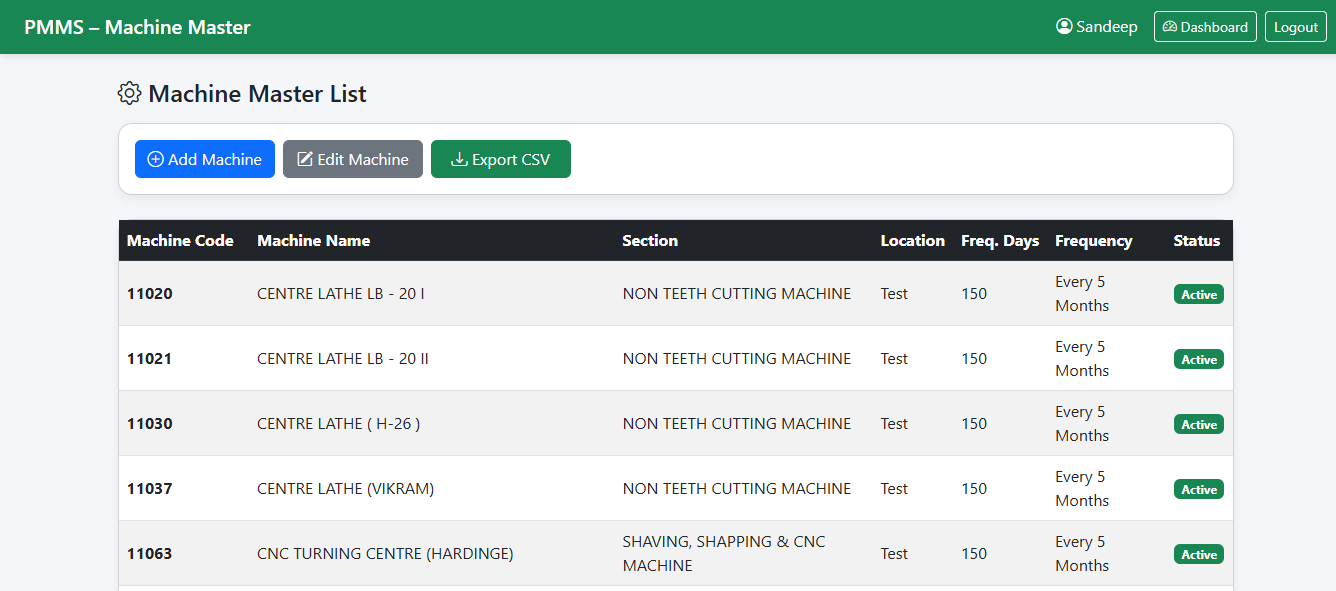This screenshot has width=1336, height=591.
Task: Click the PMMS – Machine Master brand title
Action: [137, 27]
